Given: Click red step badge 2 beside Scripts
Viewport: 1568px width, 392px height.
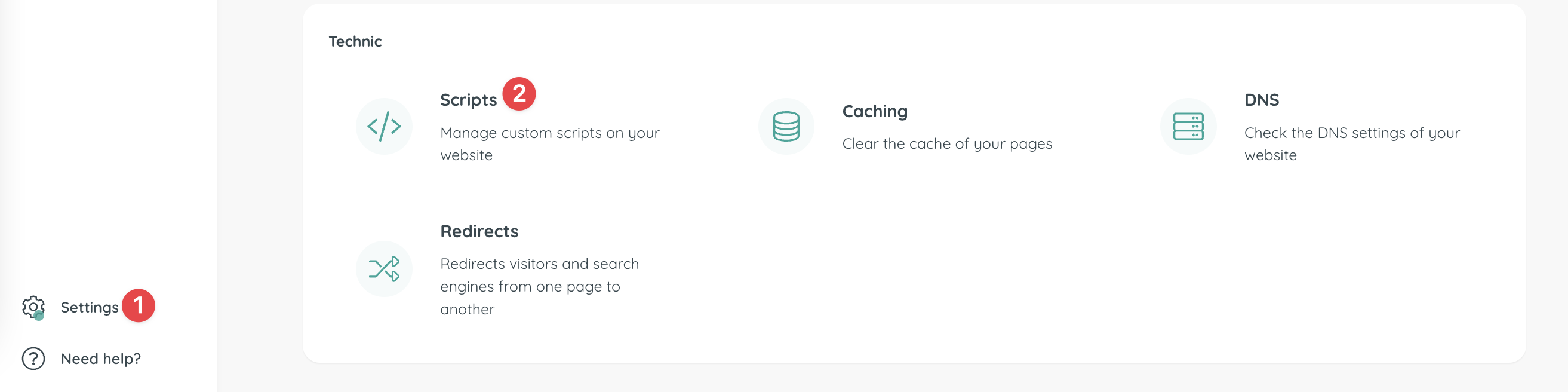Looking at the screenshot, I should pyautogui.click(x=519, y=94).
